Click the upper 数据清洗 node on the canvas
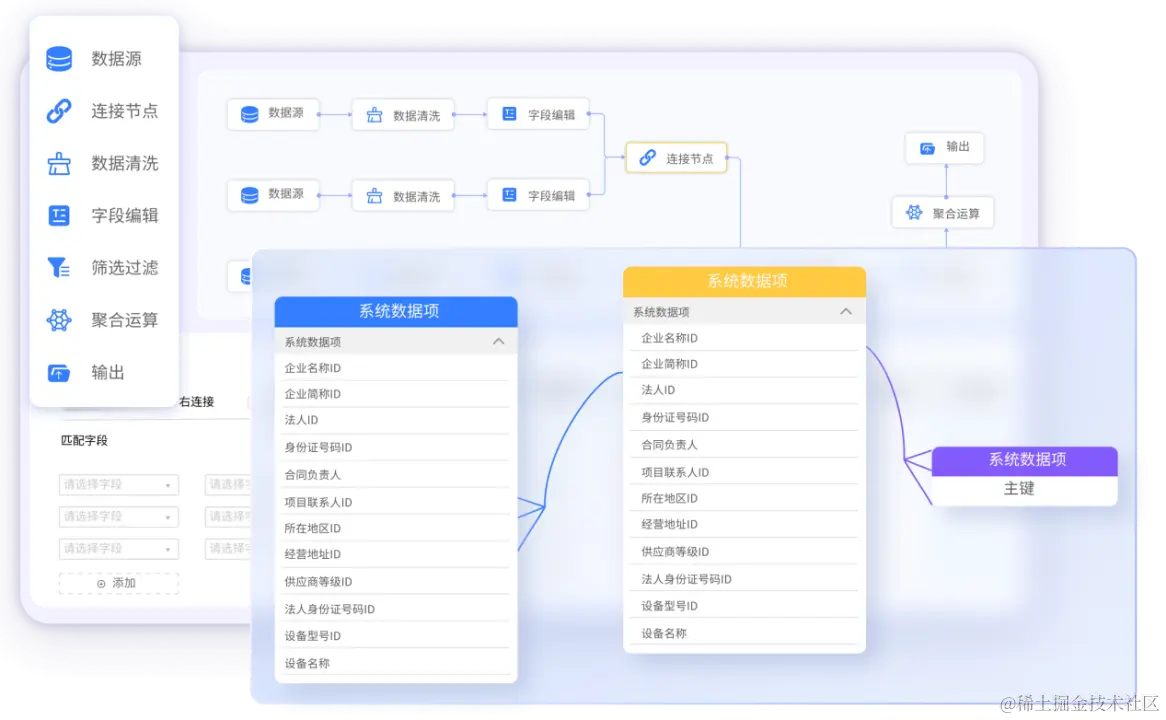 (x=402, y=114)
